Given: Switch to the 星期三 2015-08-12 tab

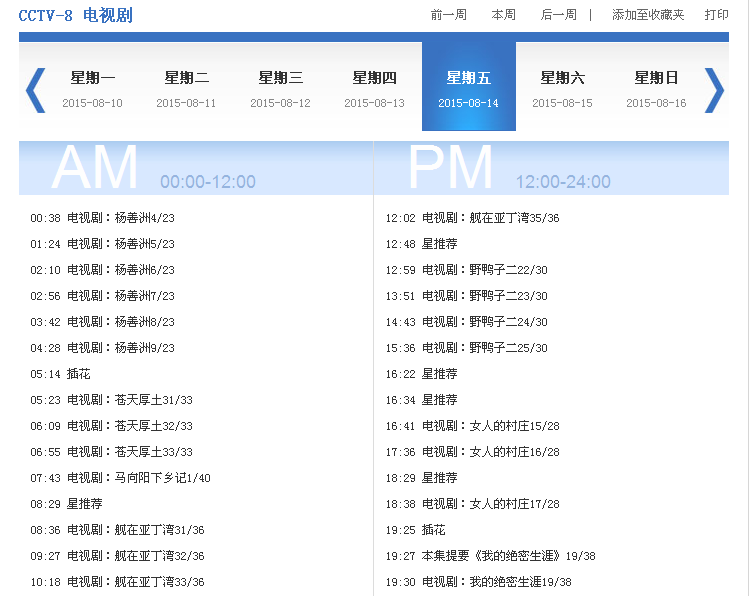Looking at the screenshot, I should click(x=280, y=89).
